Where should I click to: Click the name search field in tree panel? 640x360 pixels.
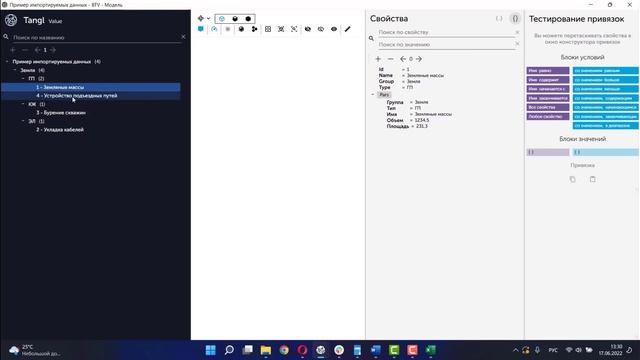click(x=96, y=37)
